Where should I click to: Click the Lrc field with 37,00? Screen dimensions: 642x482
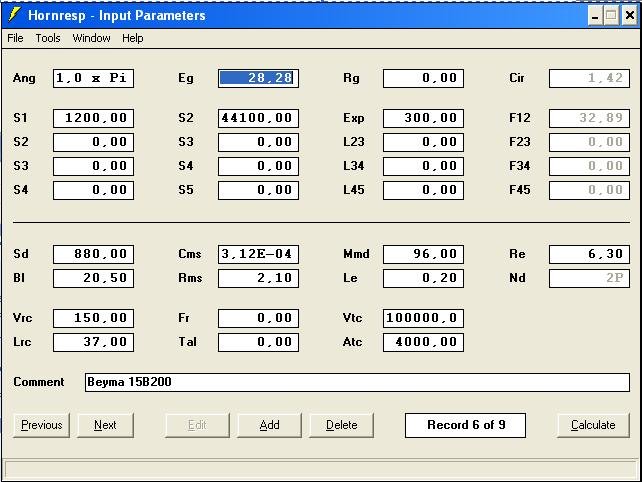93,342
